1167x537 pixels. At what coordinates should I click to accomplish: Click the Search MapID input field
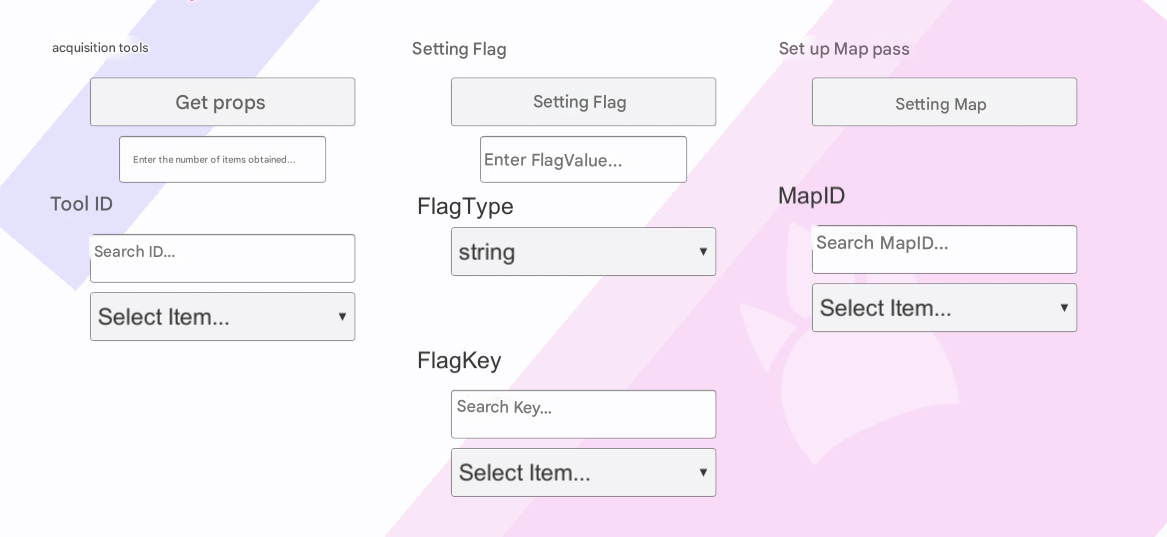tap(944, 249)
